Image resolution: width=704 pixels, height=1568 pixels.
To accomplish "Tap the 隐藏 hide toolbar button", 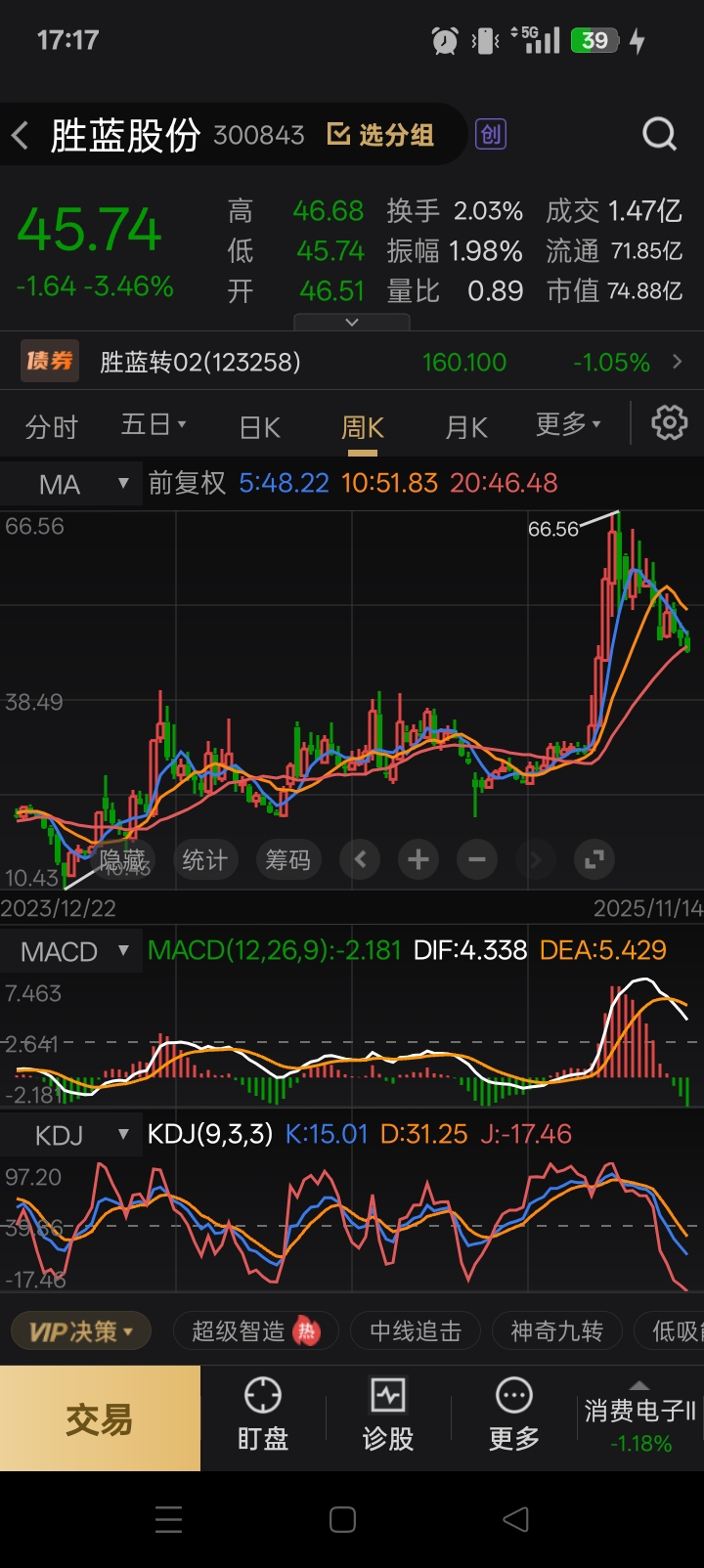I will (122, 860).
